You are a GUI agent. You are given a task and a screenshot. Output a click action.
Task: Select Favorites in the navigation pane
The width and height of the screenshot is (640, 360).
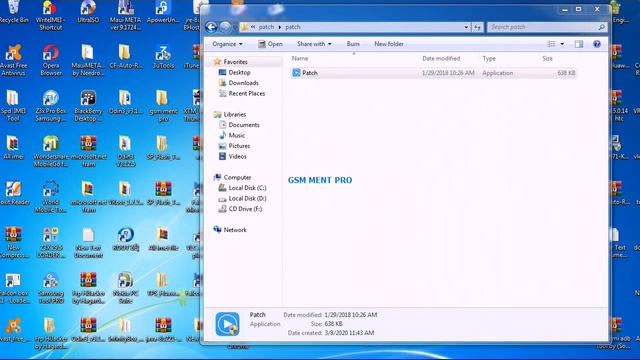click(x=235, y=62)
